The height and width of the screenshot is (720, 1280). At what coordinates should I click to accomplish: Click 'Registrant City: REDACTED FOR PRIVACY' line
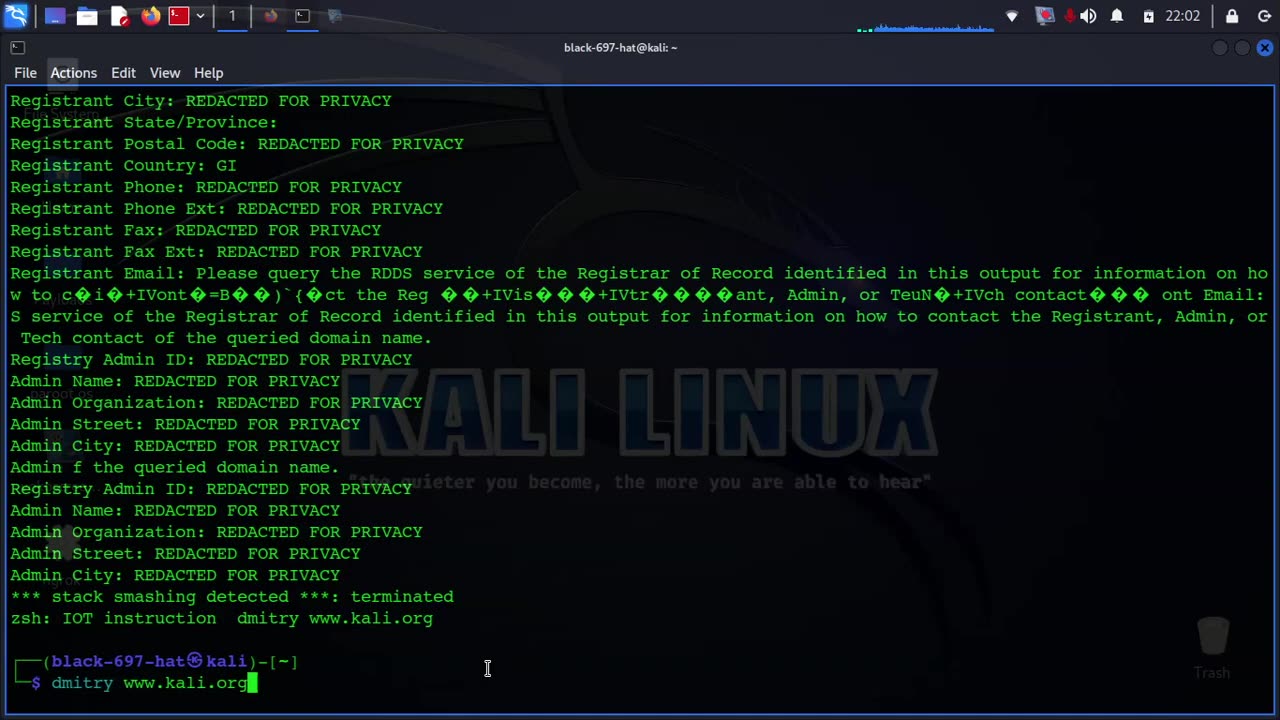click(x=201, y=101)
